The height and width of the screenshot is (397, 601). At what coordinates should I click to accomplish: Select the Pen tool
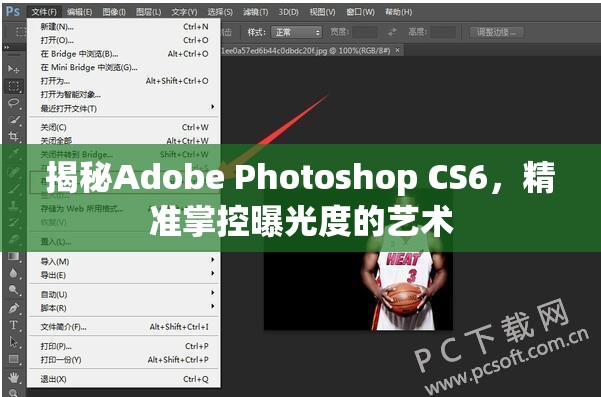click(13, 307)
